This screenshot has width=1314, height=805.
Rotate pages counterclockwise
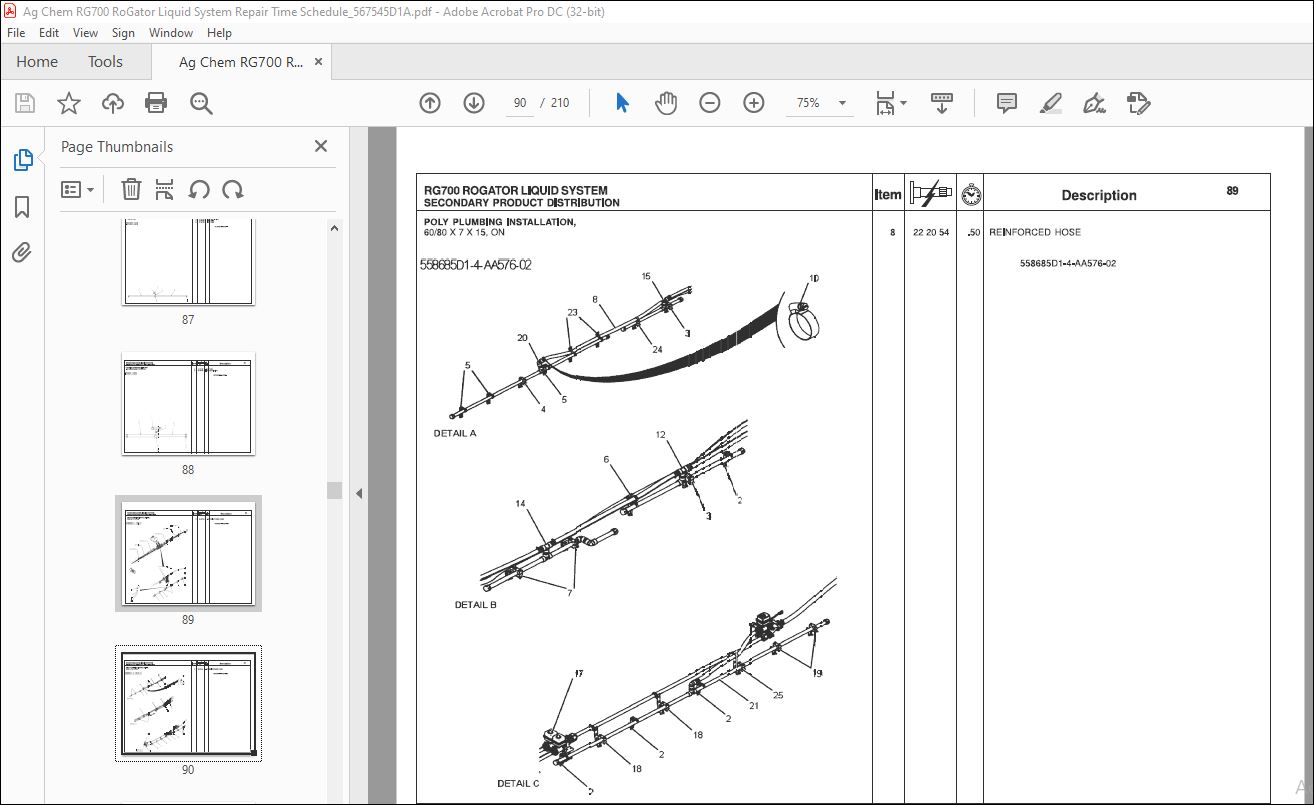[199, 189]
